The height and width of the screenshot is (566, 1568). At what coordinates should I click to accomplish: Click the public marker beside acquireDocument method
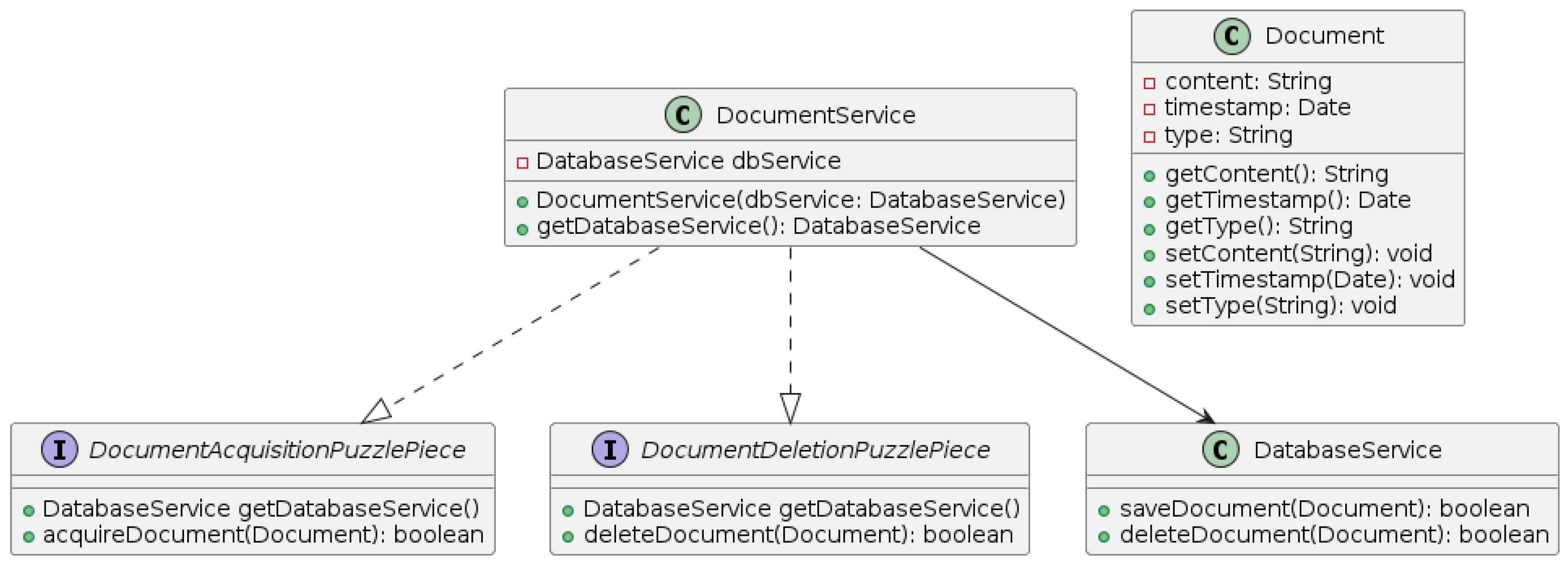28,537
